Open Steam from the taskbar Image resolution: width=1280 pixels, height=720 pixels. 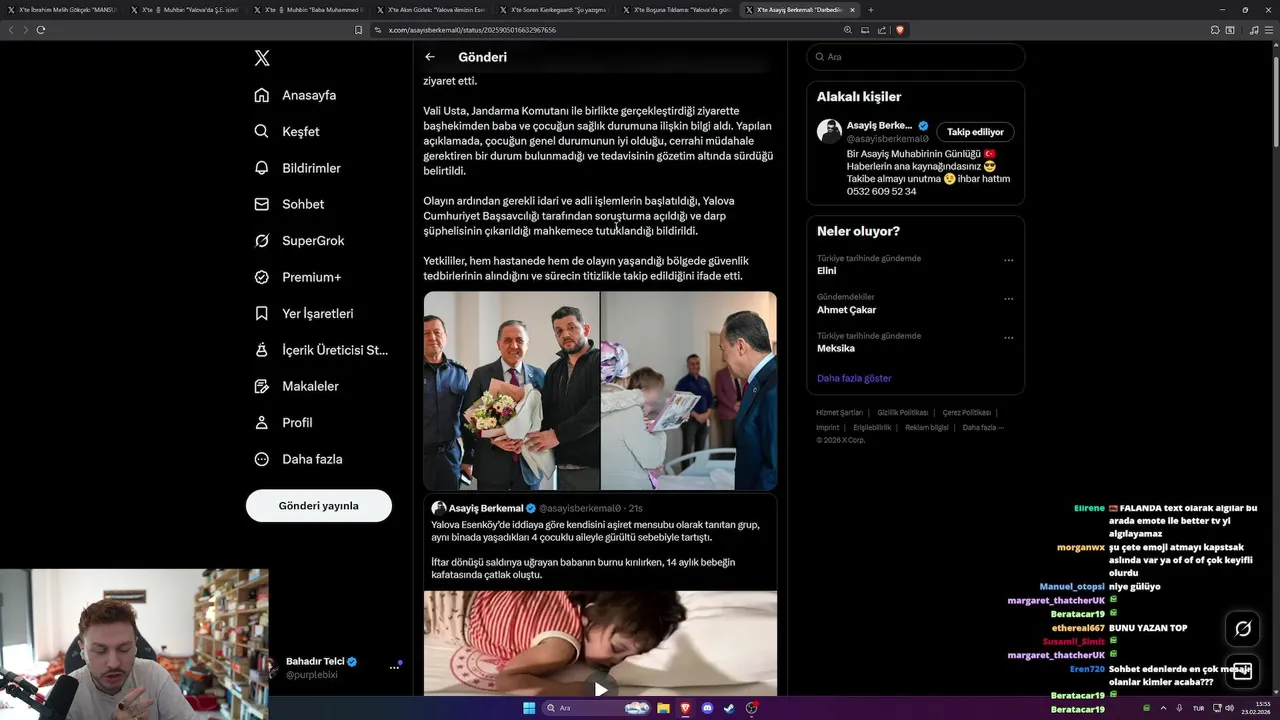pos(729,708)
